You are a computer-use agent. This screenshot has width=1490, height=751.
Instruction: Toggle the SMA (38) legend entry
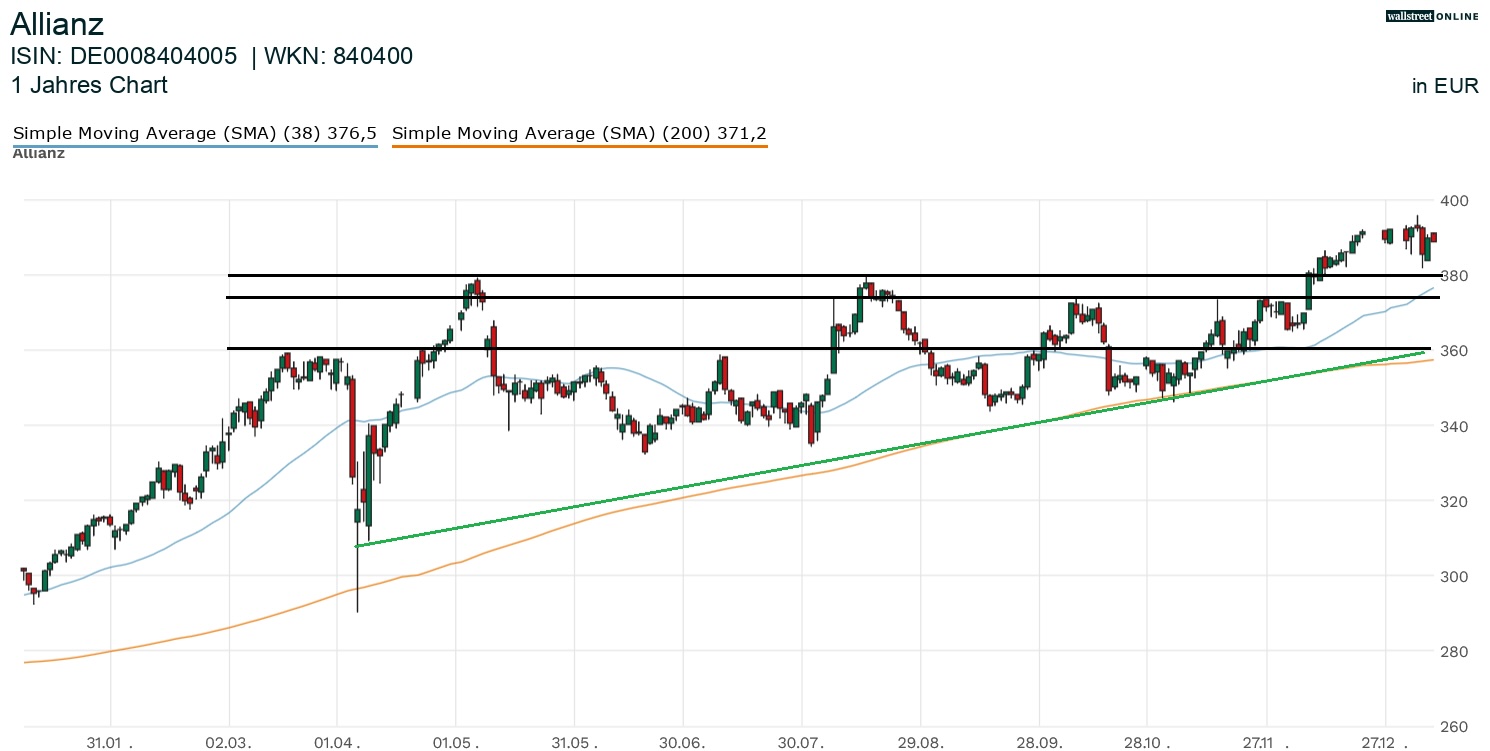click(x=194, y=133)
